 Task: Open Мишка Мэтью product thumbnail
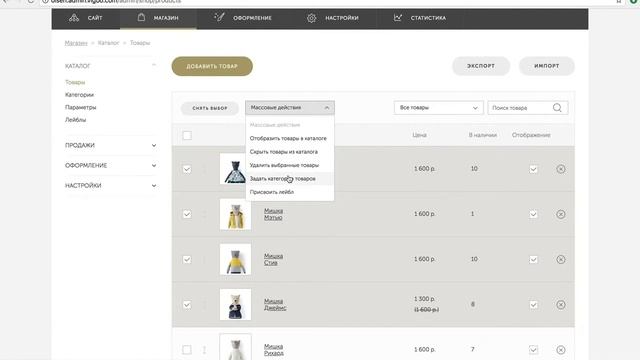point(236,214)
